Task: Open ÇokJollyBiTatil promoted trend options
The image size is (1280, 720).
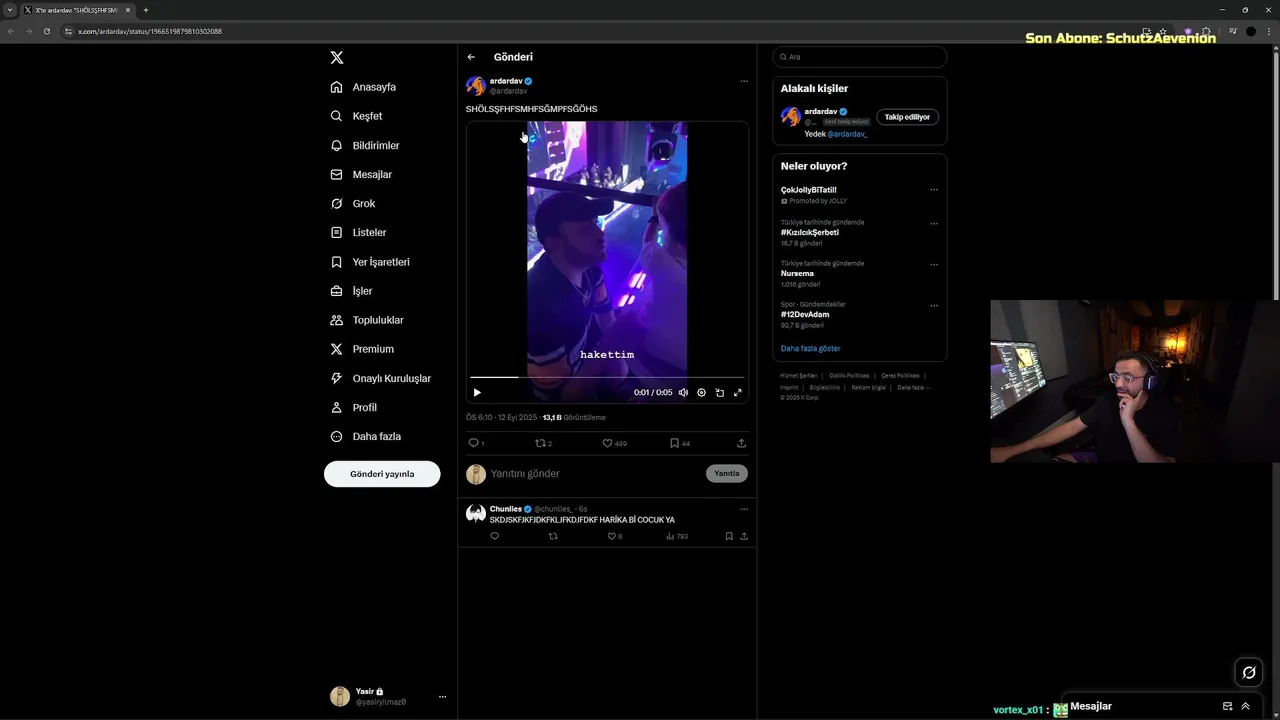Action: [x=934, y=190]
